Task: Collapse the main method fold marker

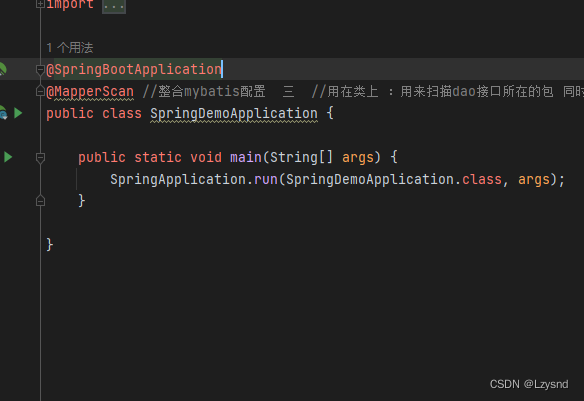Action: (x=40, y=157)
